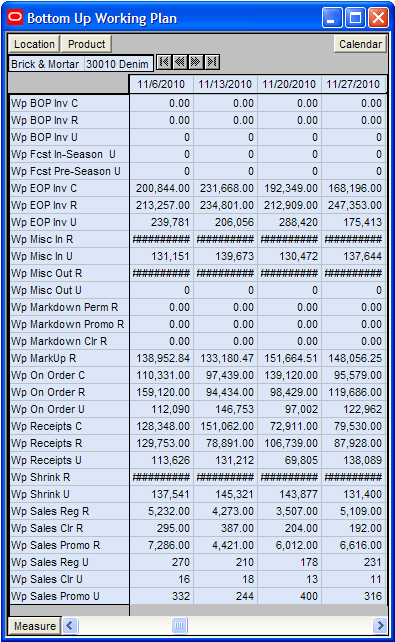
Task: Select the Wp EOP Inv R row label
Action: [x=69, y=205]
